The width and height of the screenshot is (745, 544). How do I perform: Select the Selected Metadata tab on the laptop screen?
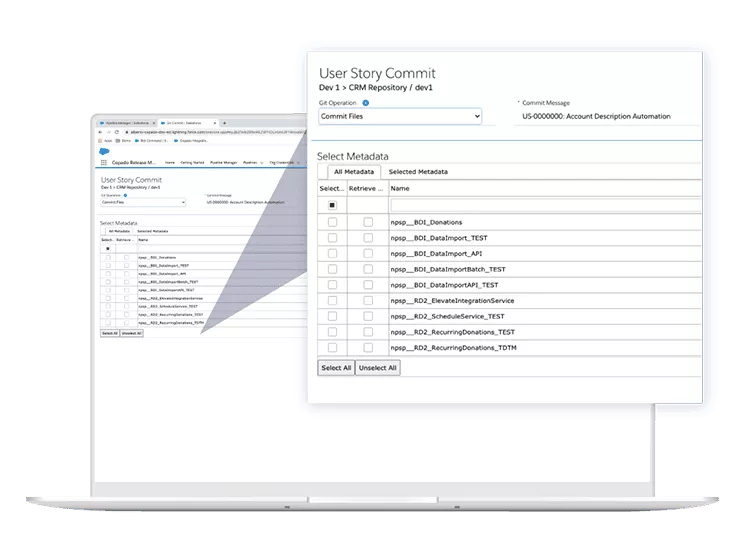coord(153,231)
